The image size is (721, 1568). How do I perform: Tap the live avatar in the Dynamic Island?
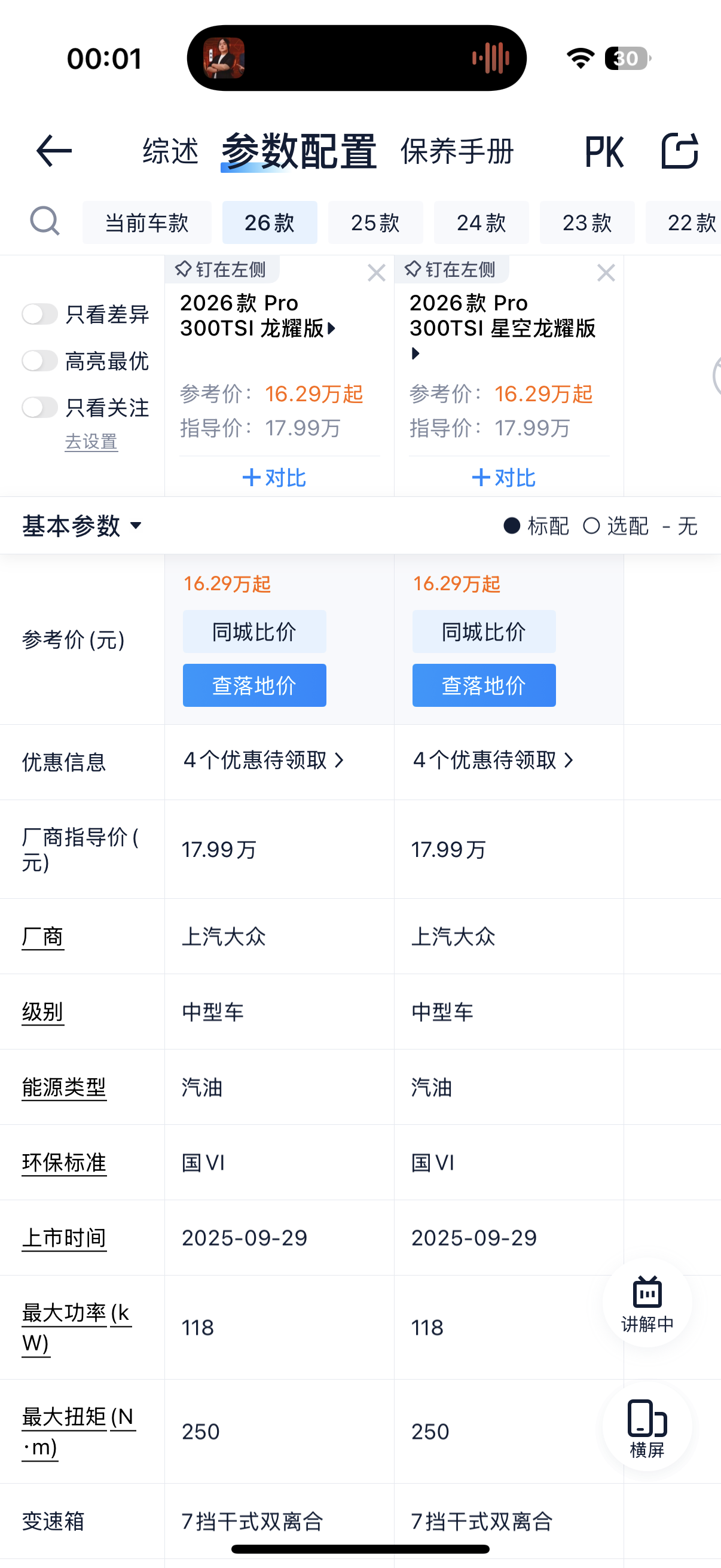224,59
